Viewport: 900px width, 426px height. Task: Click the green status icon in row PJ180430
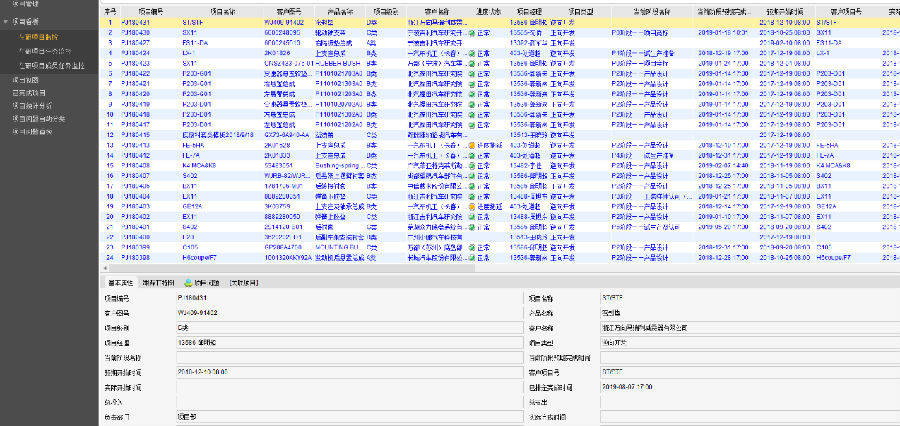[x=472, y=32]
